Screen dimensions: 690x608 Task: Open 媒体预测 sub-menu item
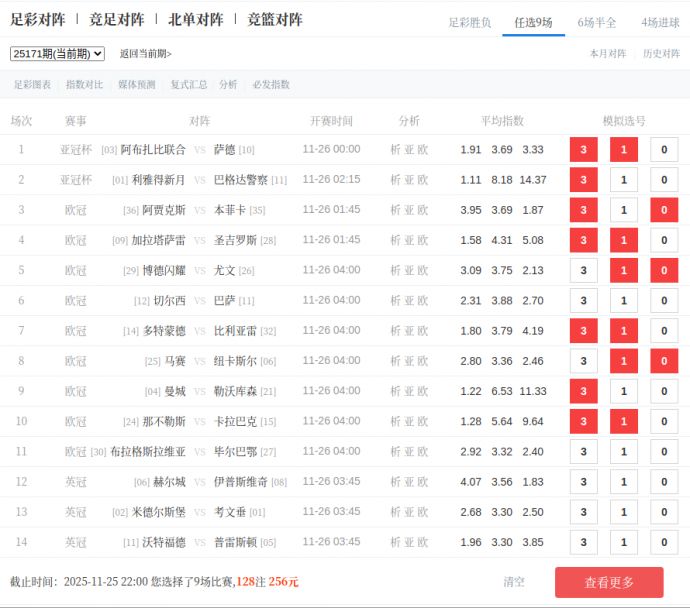(136, 85)
